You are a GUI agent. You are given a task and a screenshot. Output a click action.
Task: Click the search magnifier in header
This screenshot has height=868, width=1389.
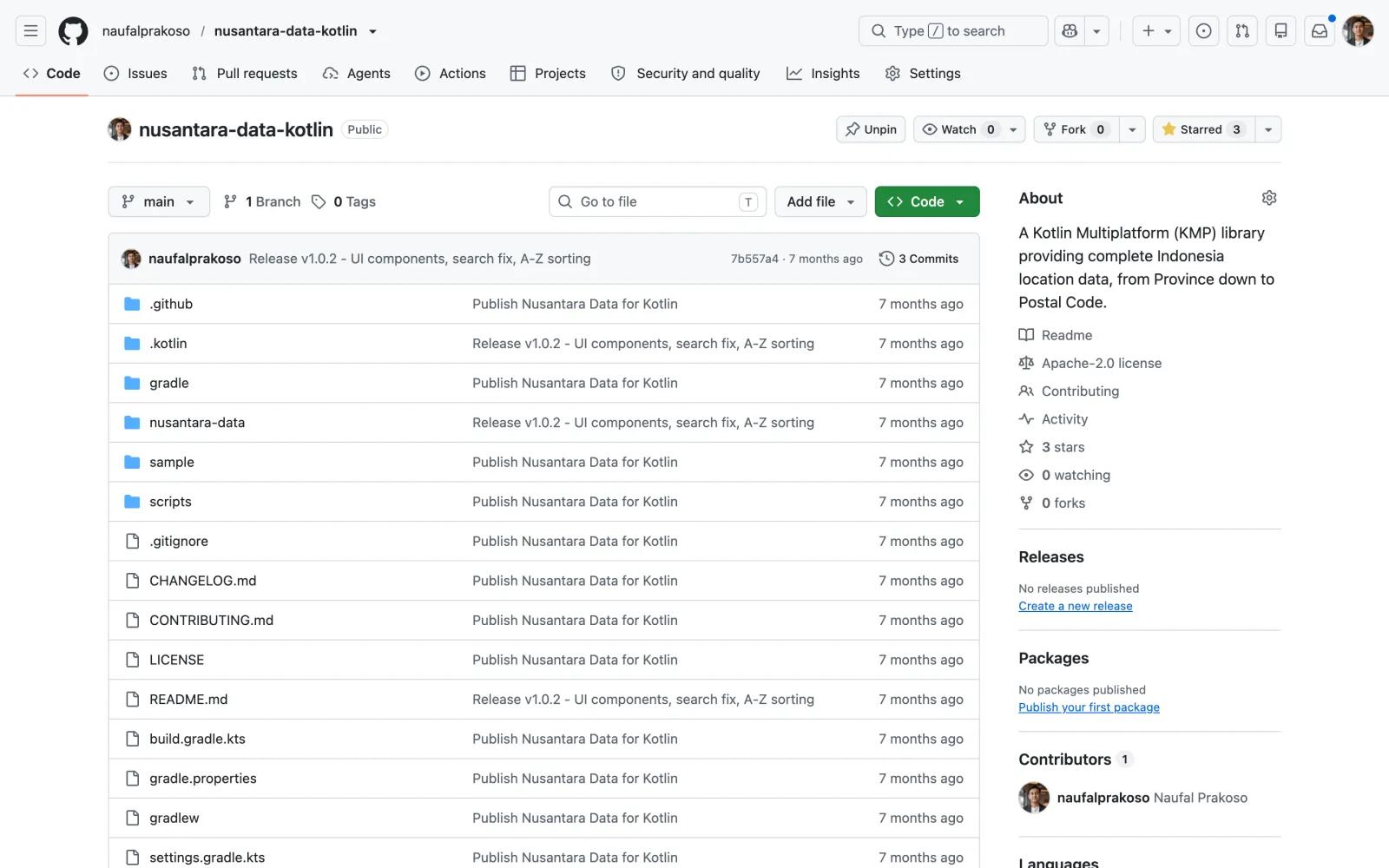coord(879,31)
